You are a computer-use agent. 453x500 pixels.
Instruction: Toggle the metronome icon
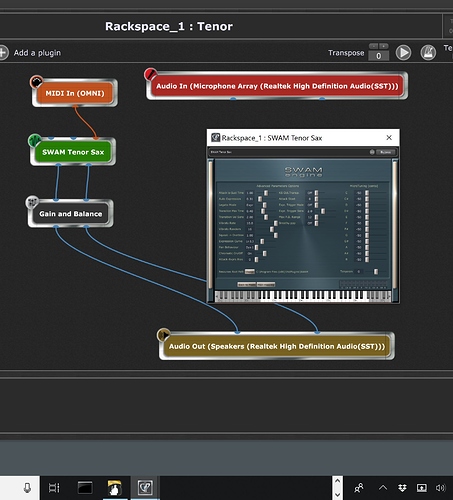click(428, 53)
